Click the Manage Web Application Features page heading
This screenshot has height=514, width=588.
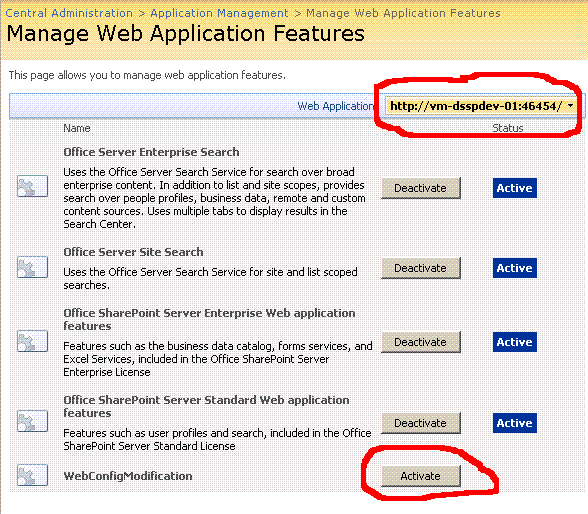pos(186,33)
